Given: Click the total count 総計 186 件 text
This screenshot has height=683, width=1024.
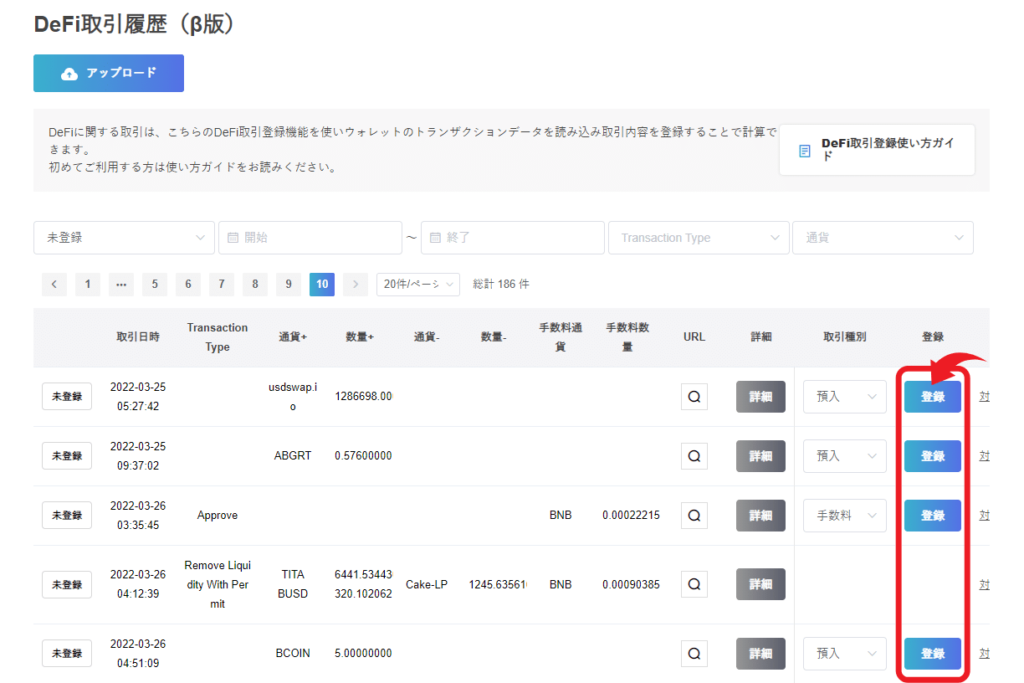Looking at the screenshot, I should [x=501, y=284].
